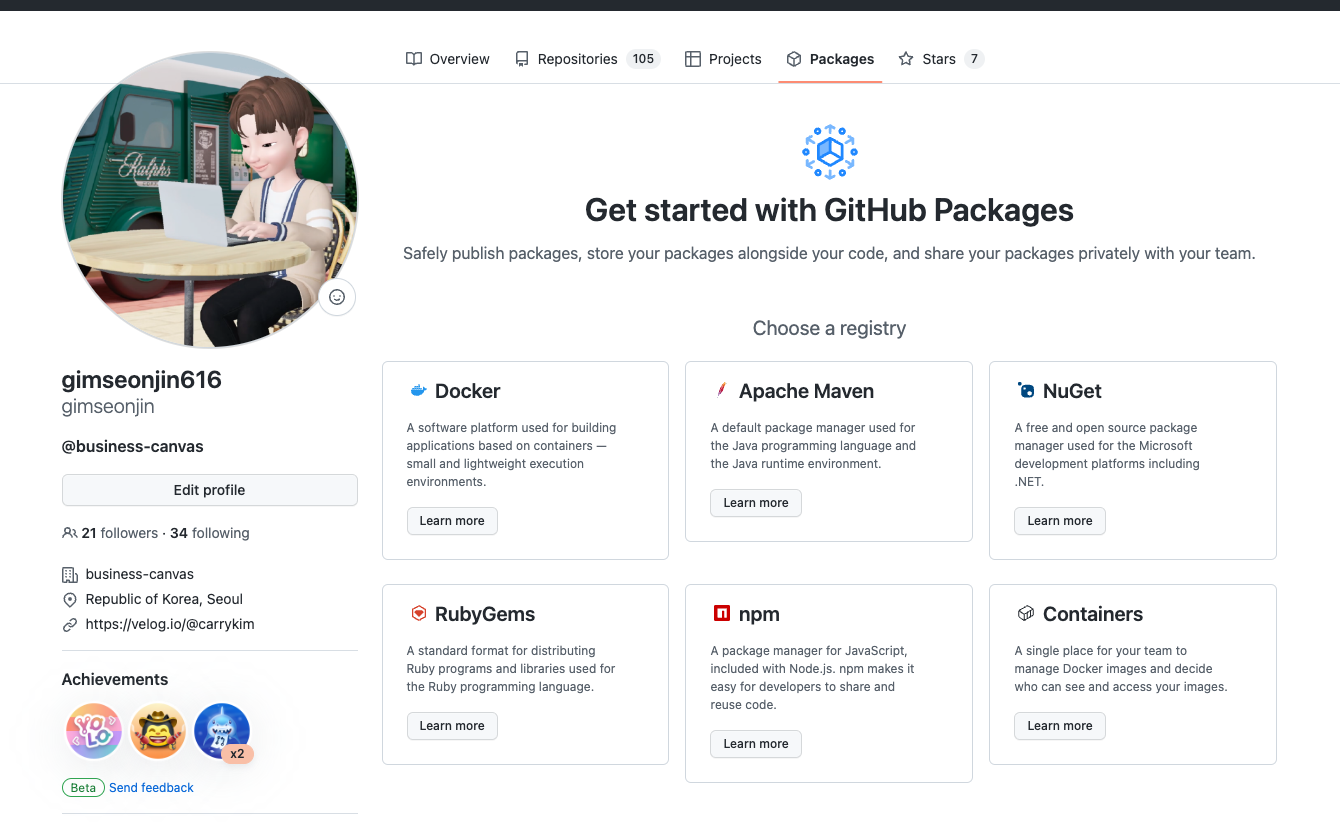This screenshot has width=1340, height=826.
Task: Click the npm logo icon
Action: [x=721, y=614]
